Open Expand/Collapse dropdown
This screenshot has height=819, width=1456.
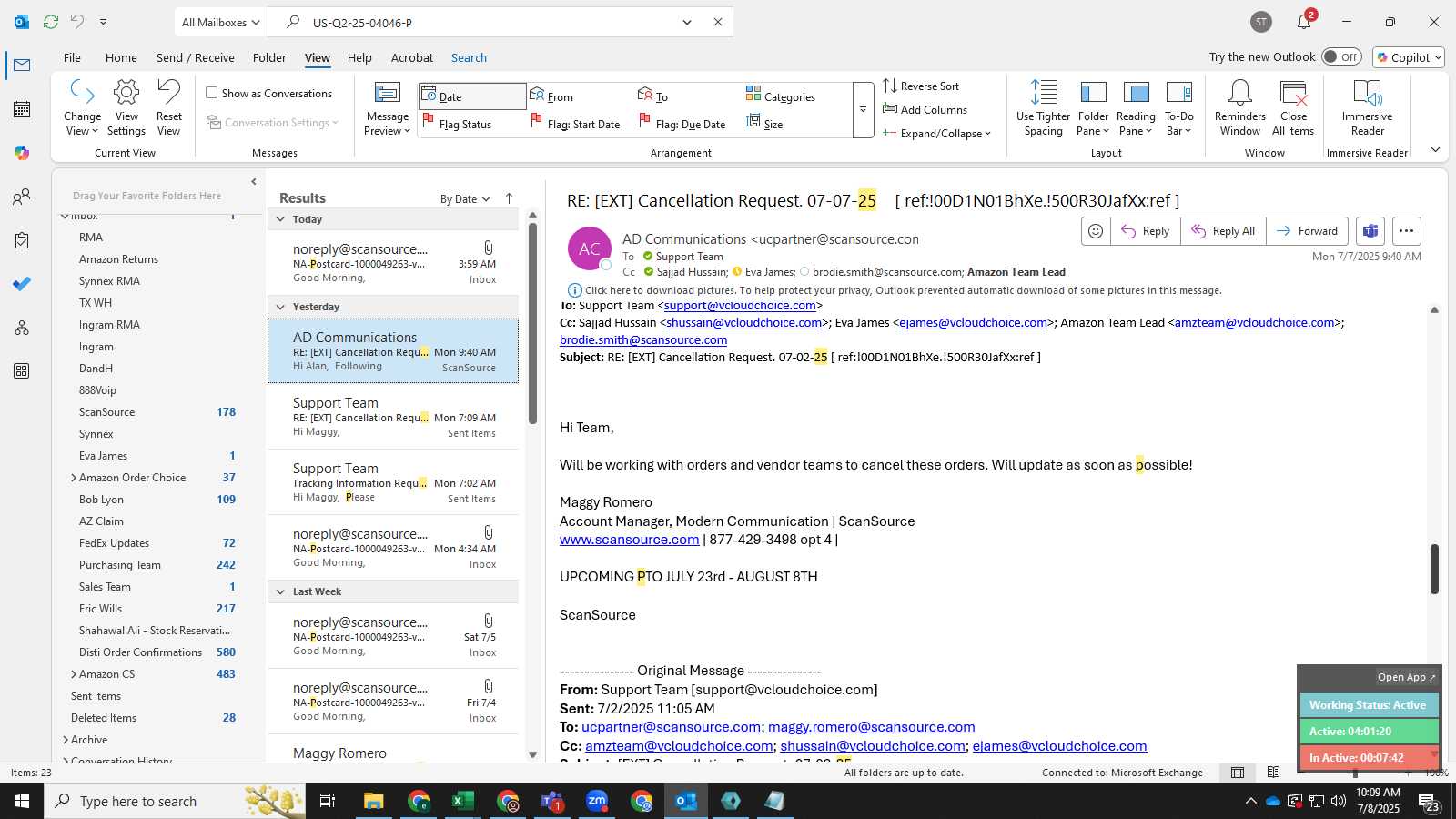pyautogui.click(x=936, y=133)
